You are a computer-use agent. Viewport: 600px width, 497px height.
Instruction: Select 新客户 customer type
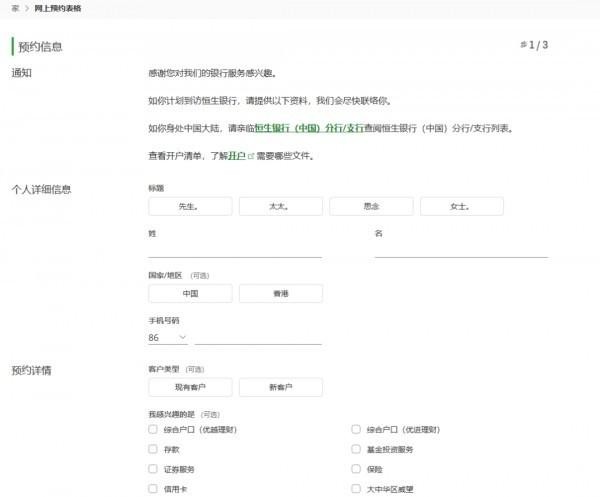pos(280,387)
